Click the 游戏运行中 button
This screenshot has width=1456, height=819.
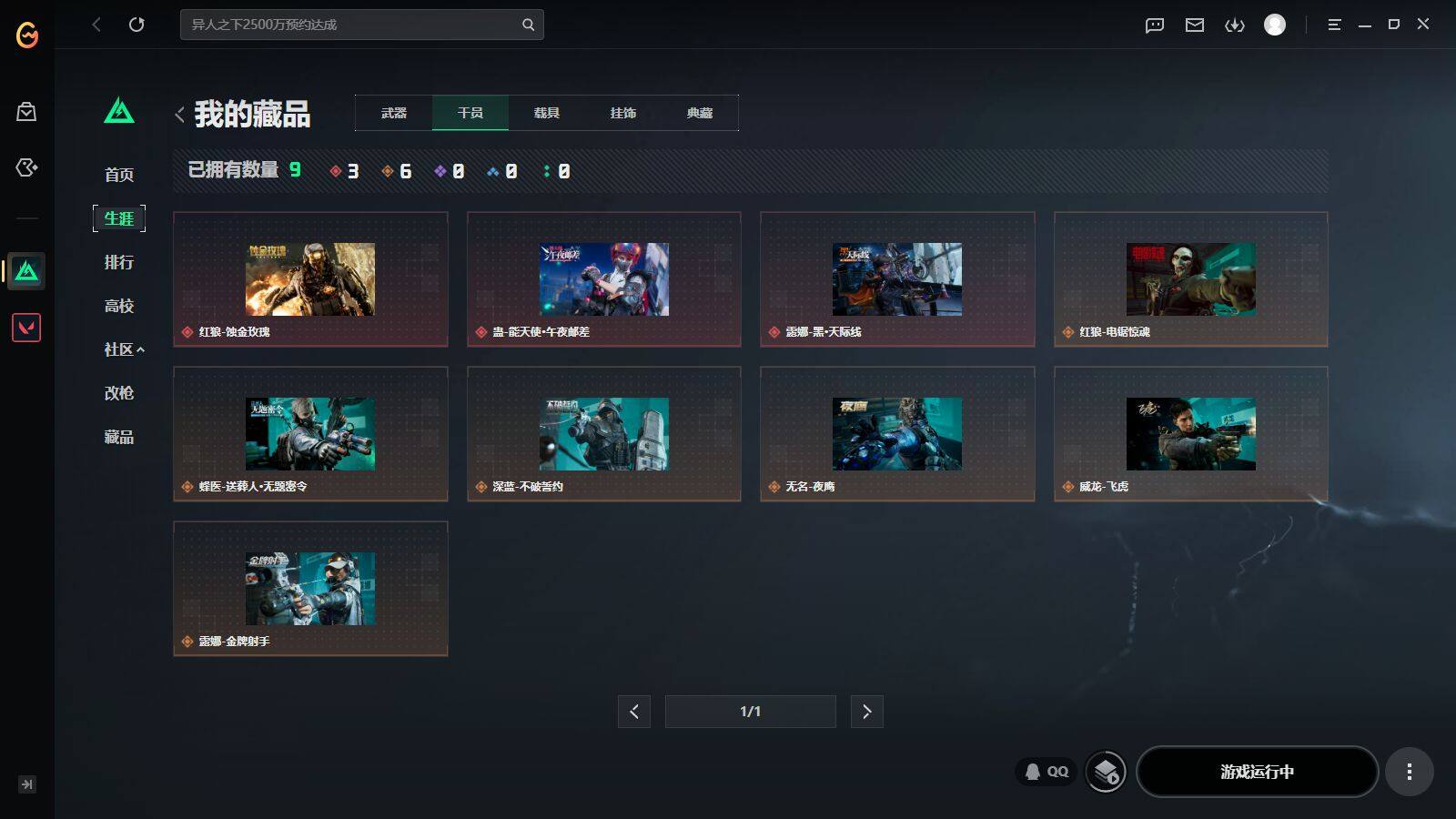1258,772
